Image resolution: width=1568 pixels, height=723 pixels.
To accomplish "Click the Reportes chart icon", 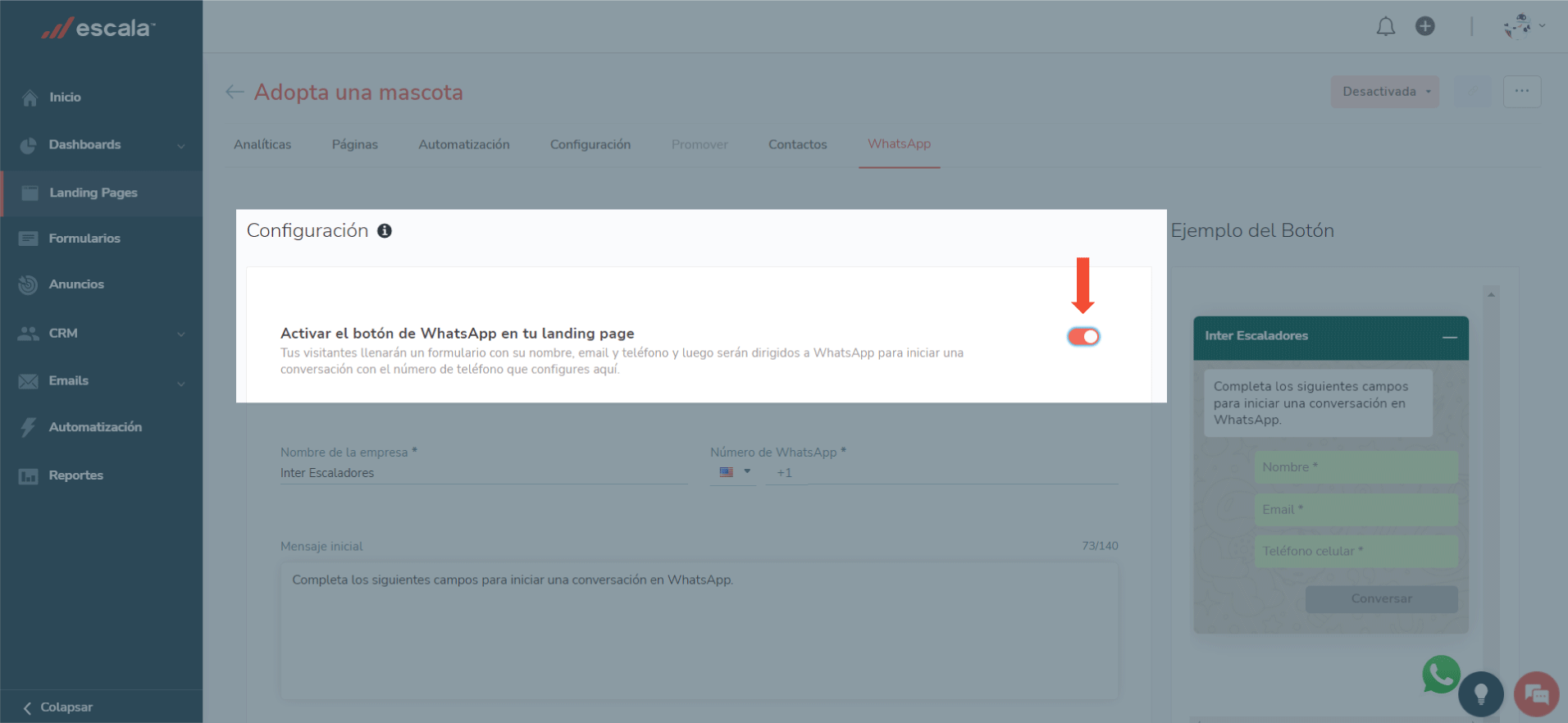I will click(x=29, y=476).
